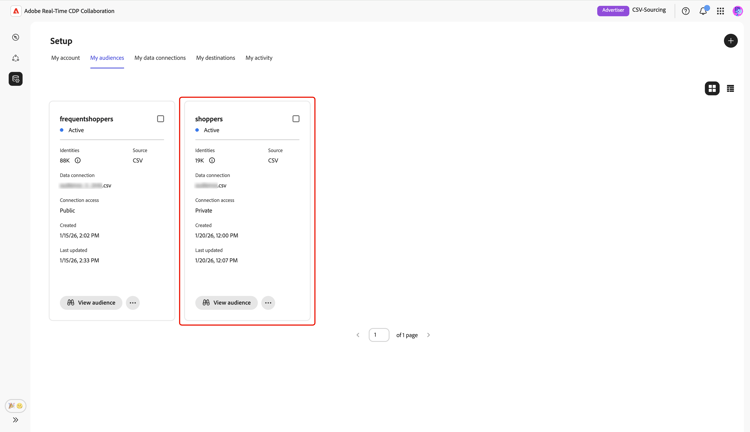Open the second sidebar connections icon
Viewport: 750px width, 432px height.
(16, 58)
